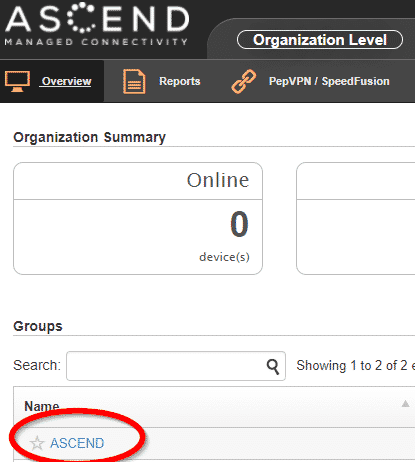Screen dimensions: 415x462
Task: Click the Name column header
Action: click(42, 406)
